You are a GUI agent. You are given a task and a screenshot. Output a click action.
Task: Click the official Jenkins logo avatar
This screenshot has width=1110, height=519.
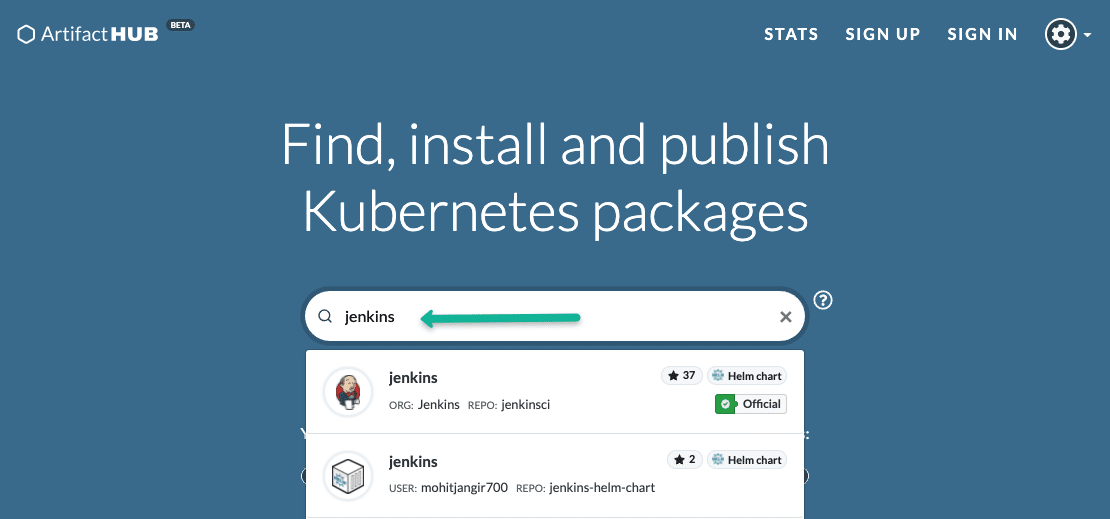[348, 391]
